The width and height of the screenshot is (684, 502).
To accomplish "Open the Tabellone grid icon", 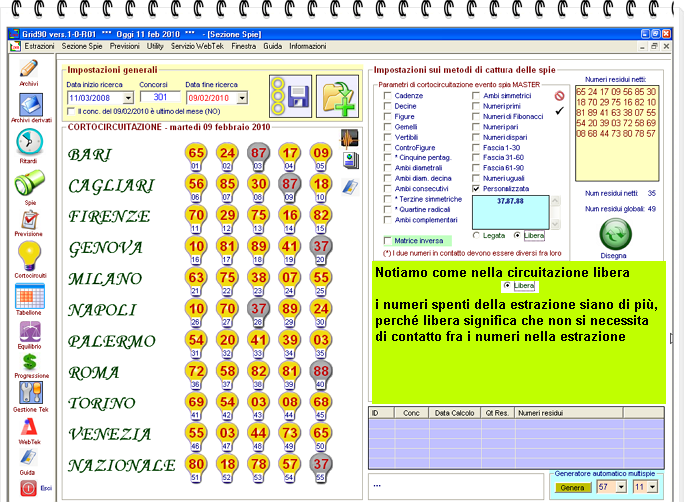I will coord(28,296).
